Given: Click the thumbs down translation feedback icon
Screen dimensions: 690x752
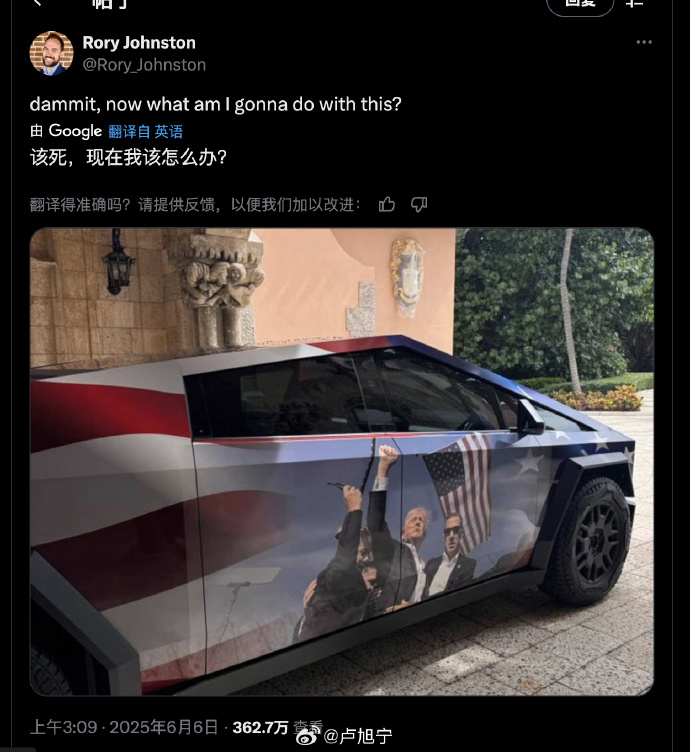Looking at the screenshot, I should [x=419, y=205].
